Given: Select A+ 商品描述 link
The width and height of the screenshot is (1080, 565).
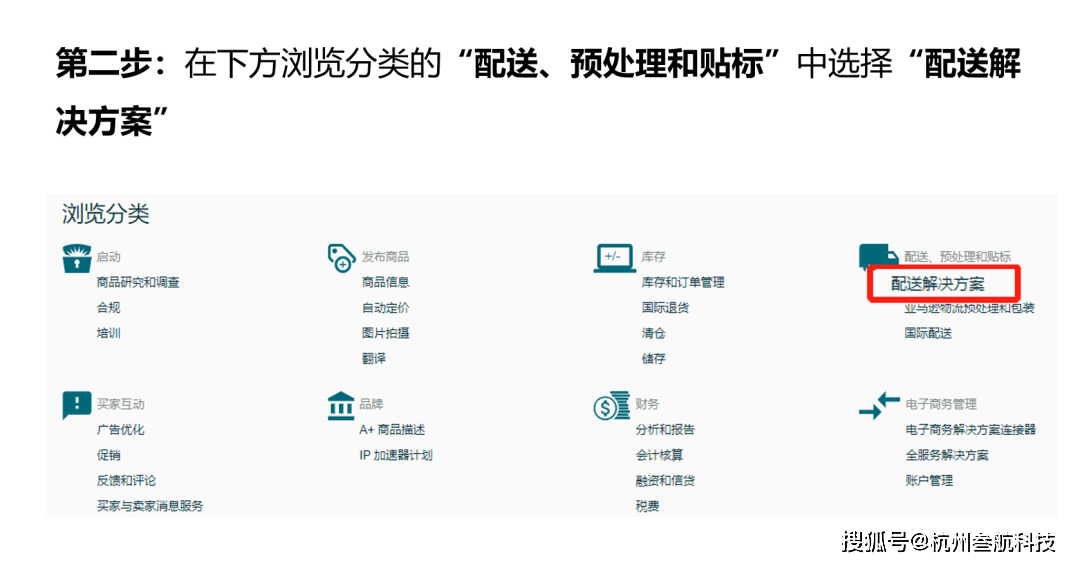Looking at the screenshot, I should pyautogui.click(x=392, y=430).
